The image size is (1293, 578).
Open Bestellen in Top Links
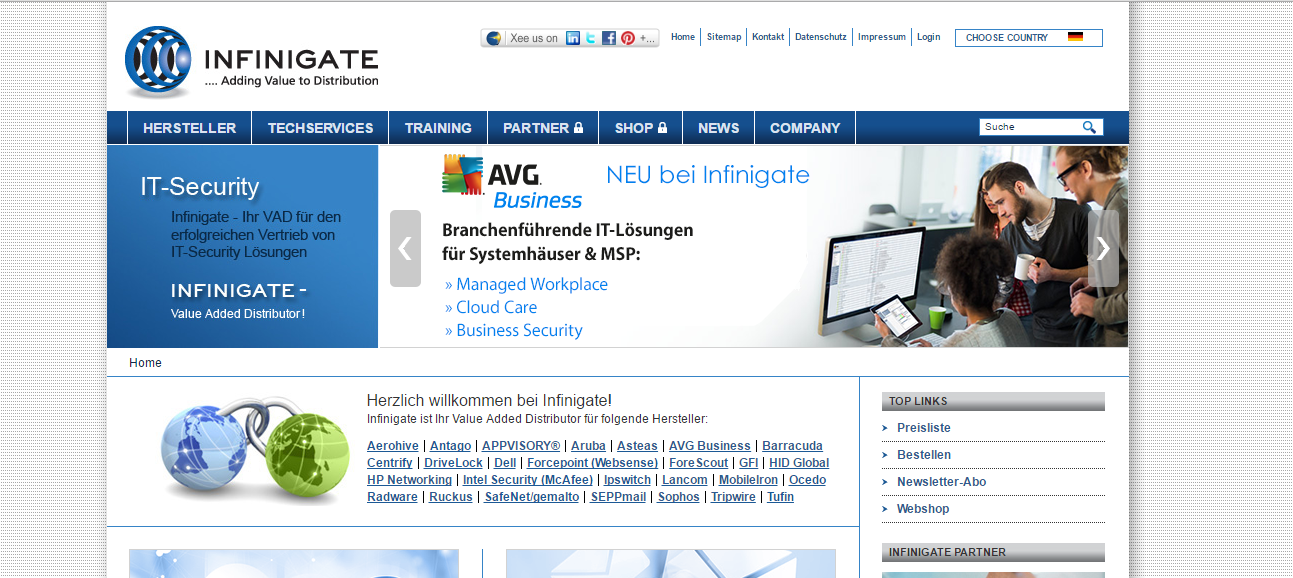tap(924, 455)
